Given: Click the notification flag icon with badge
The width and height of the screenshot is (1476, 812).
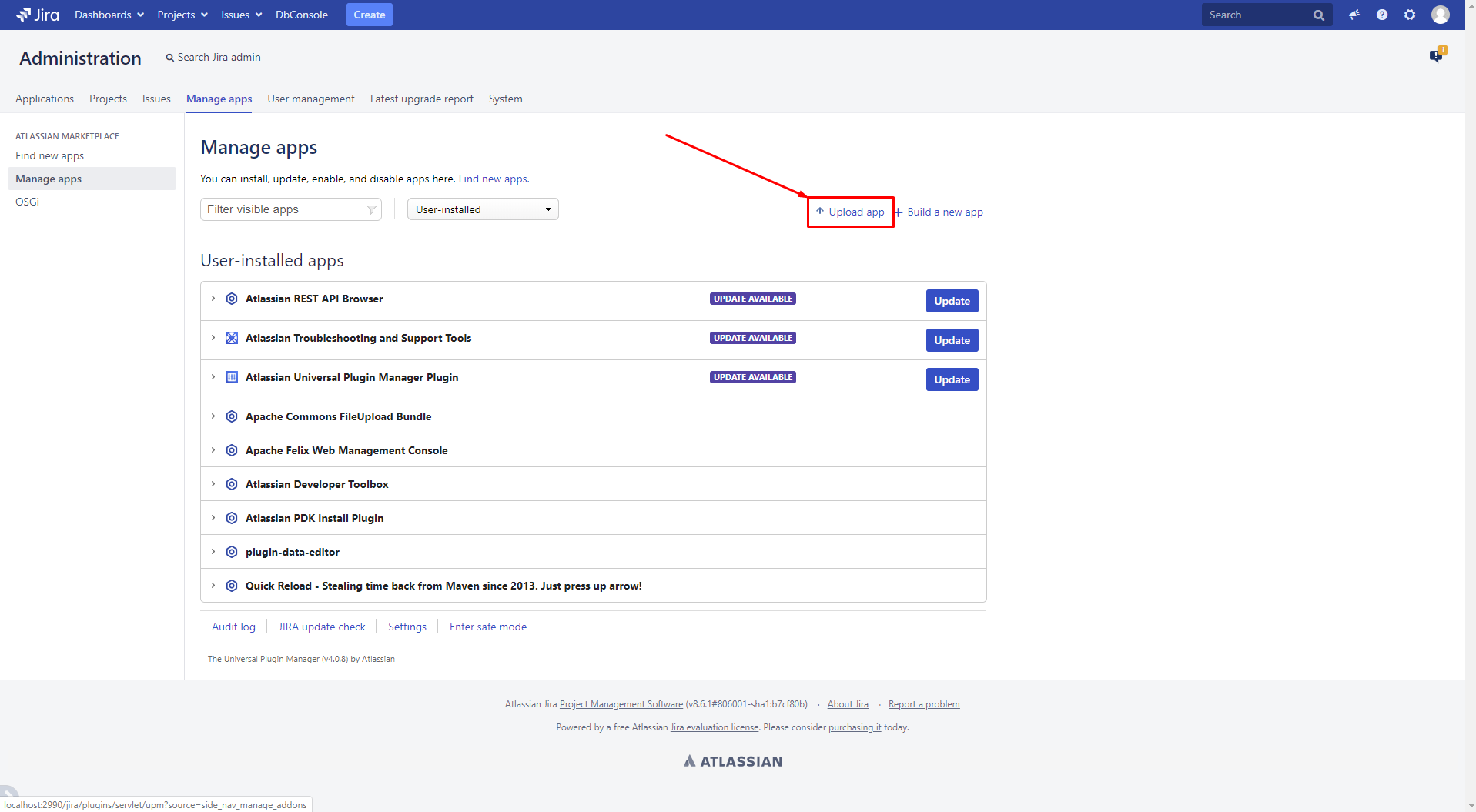Looking at the screenshot, I should coord(1437,55).
